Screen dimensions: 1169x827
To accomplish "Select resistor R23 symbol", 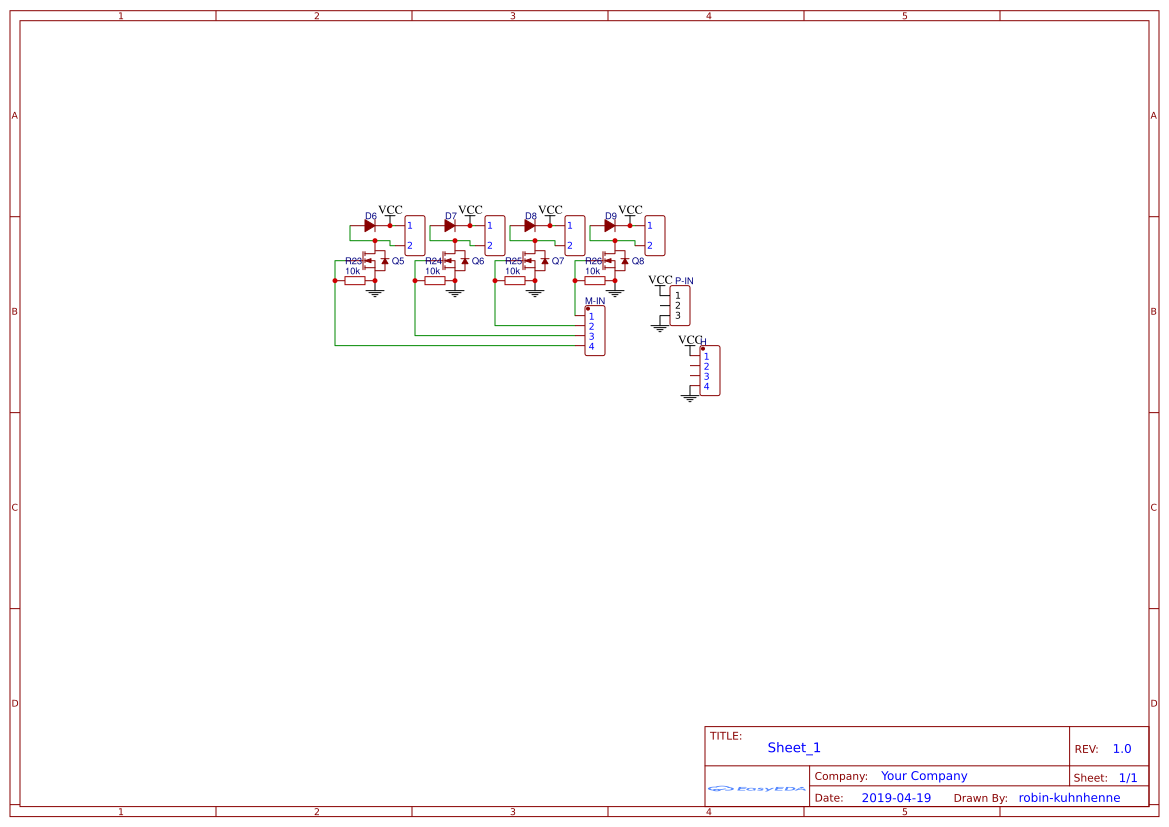I will [355, 281].
